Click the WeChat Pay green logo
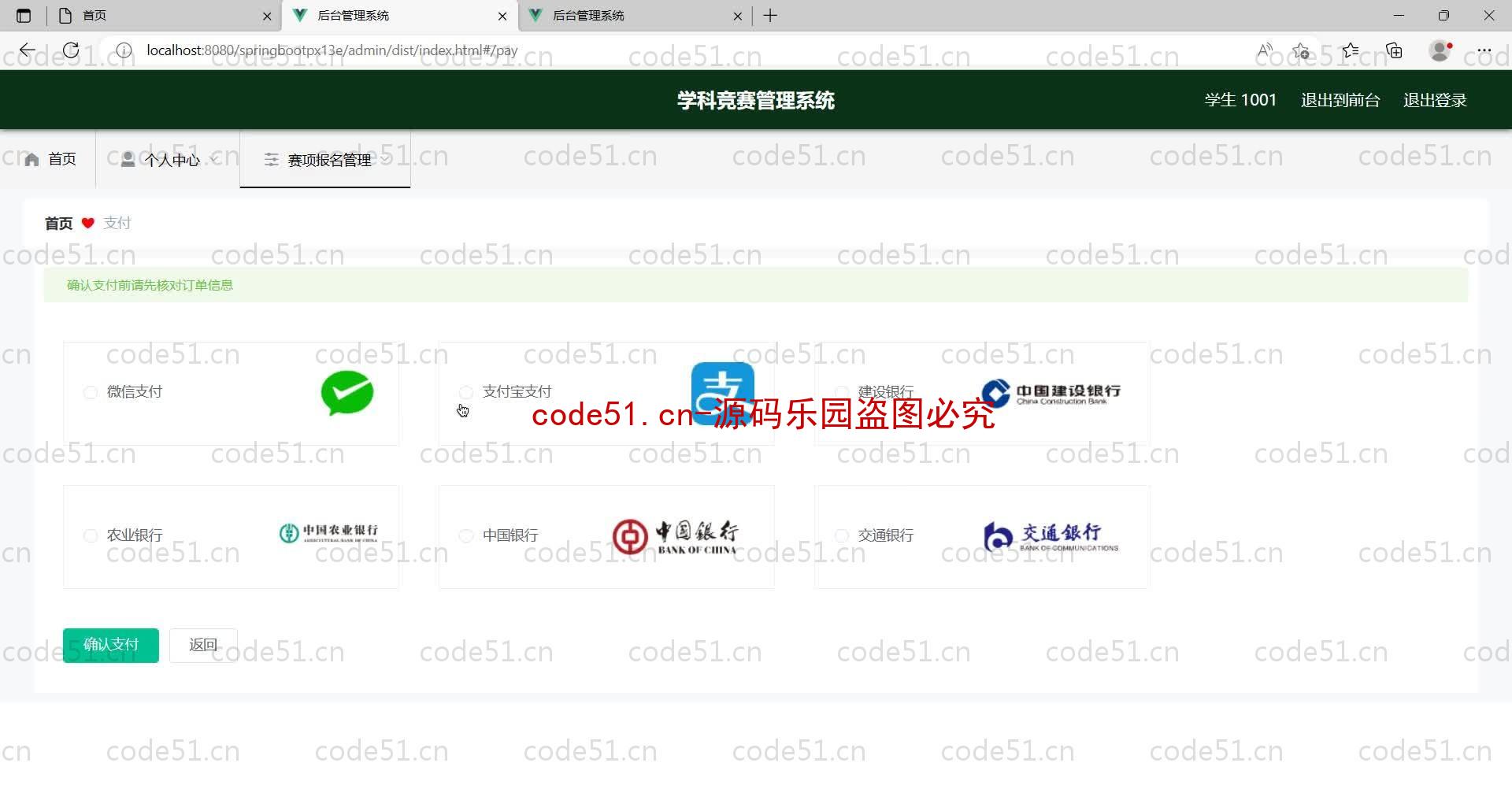Viewport: 1512px width, 811px height. (x=347, y=393)
